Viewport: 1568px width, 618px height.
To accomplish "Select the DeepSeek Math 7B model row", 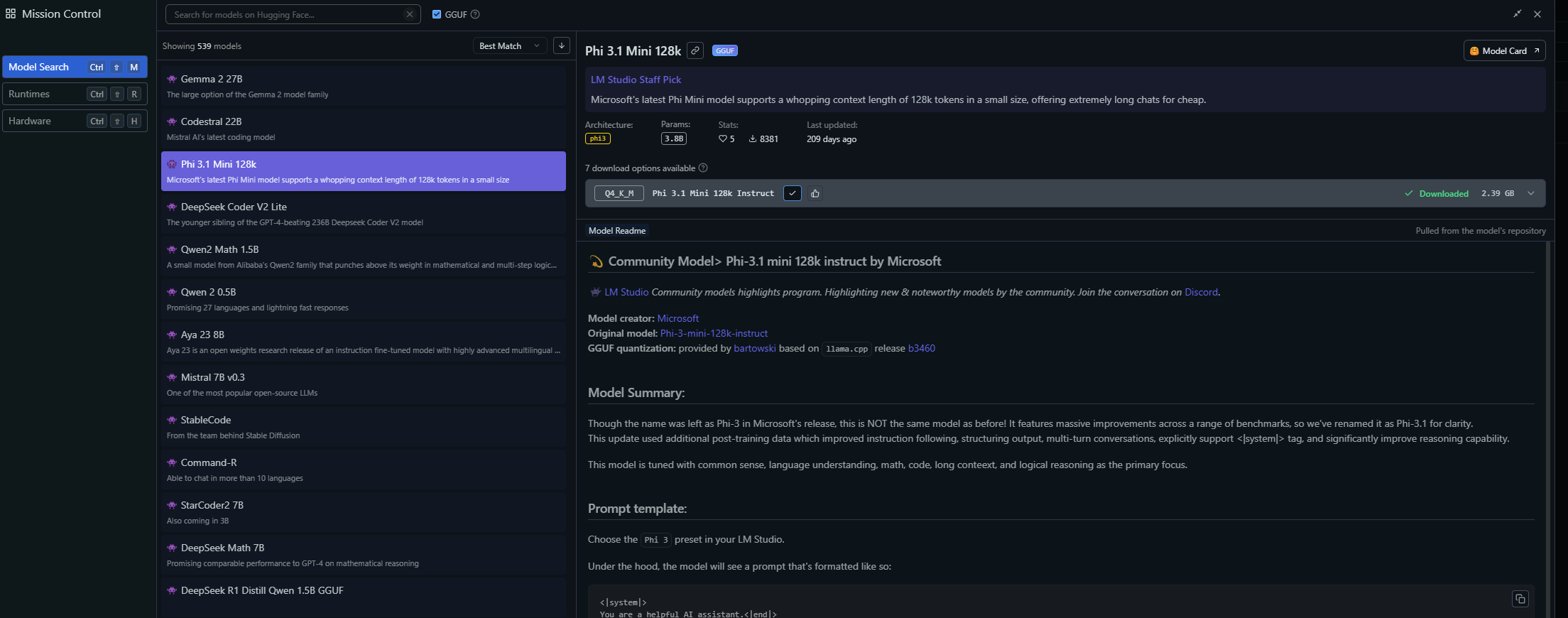I will (x=364, y=555).
